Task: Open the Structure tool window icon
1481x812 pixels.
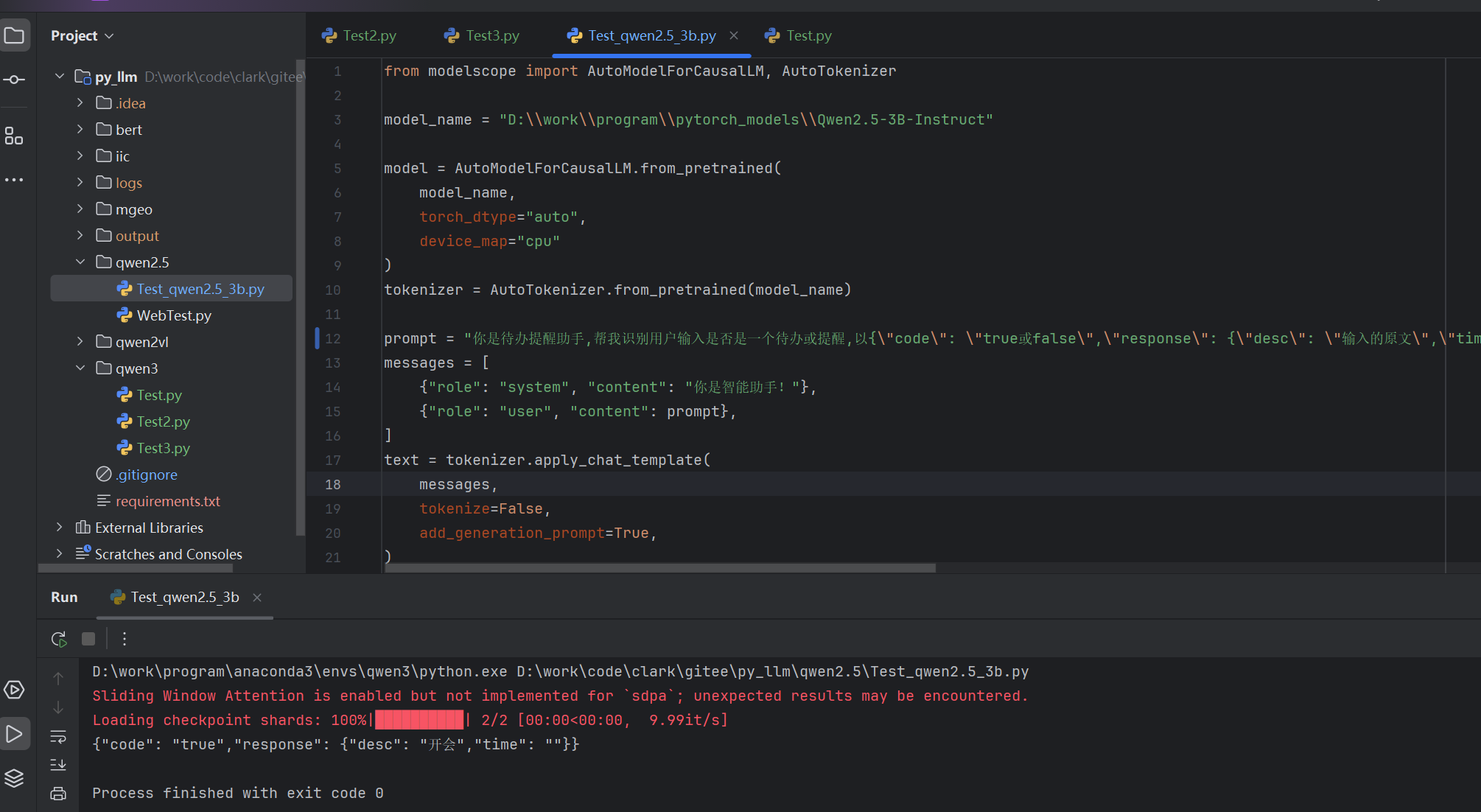Action: click(x=15, y=136)
